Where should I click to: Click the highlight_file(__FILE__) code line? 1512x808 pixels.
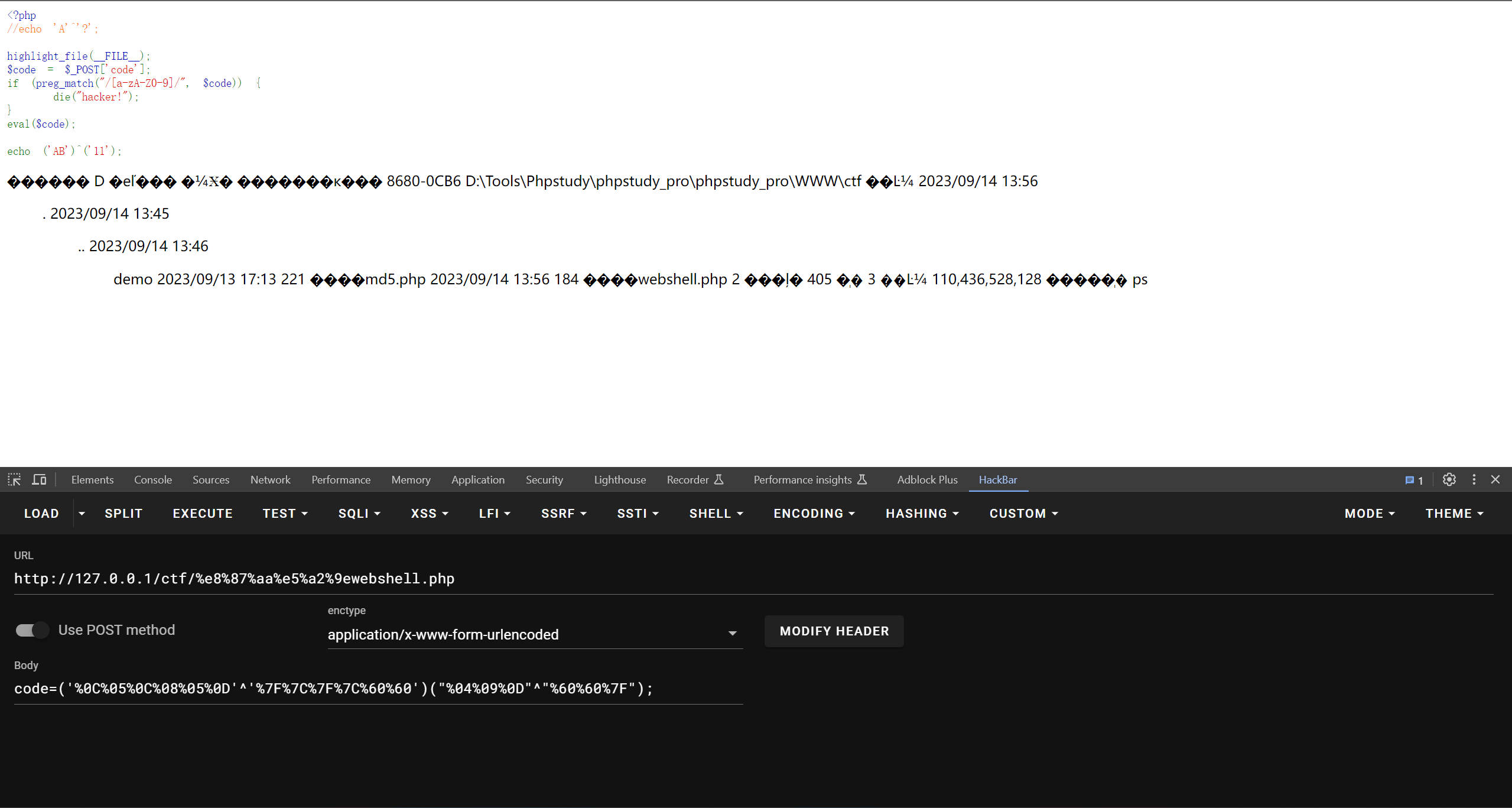pyautogui.click(x=79, y=56)
